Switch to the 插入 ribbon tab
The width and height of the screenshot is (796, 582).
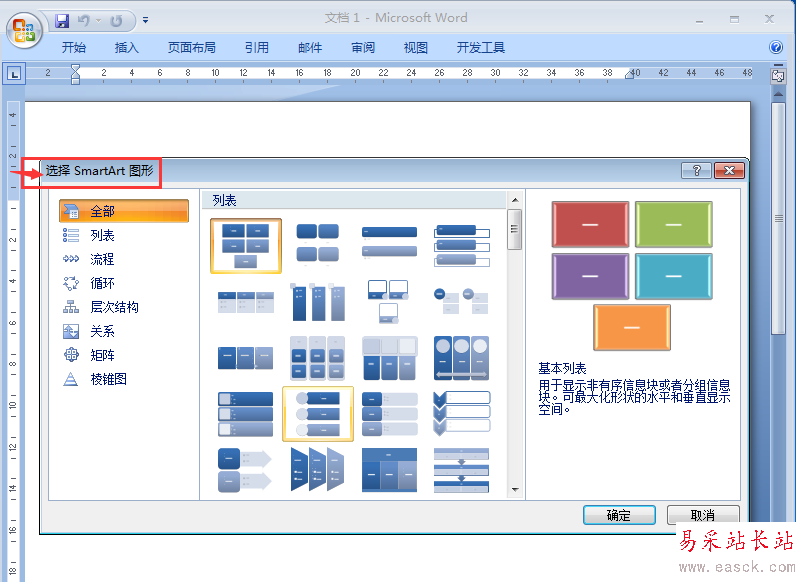[x=126, y=48]
